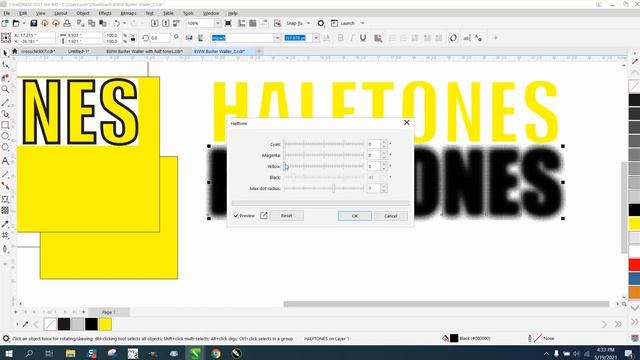Click the New document icon

[5, 23]
